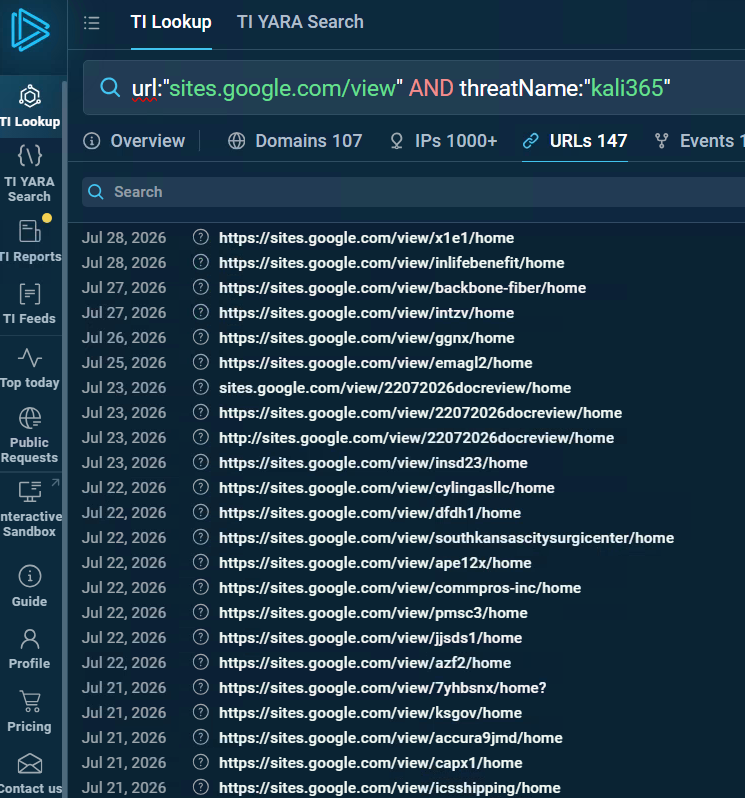Open the http://sites.google.com/view/22072026docreview/home link
This screenshot has height=798, width=745.
416,438
